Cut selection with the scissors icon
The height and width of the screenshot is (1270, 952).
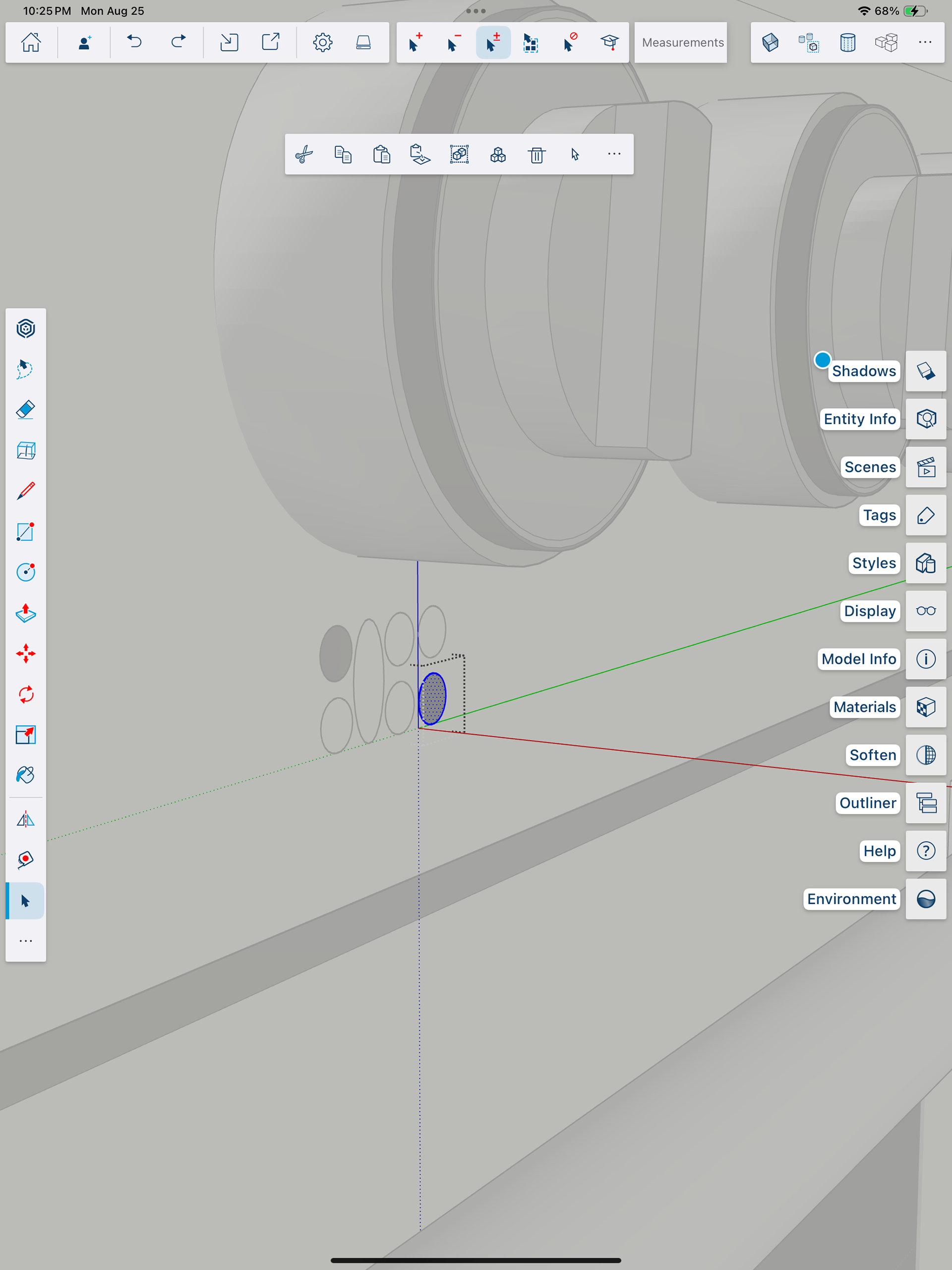pyautogui.click(x=304, y=154)
